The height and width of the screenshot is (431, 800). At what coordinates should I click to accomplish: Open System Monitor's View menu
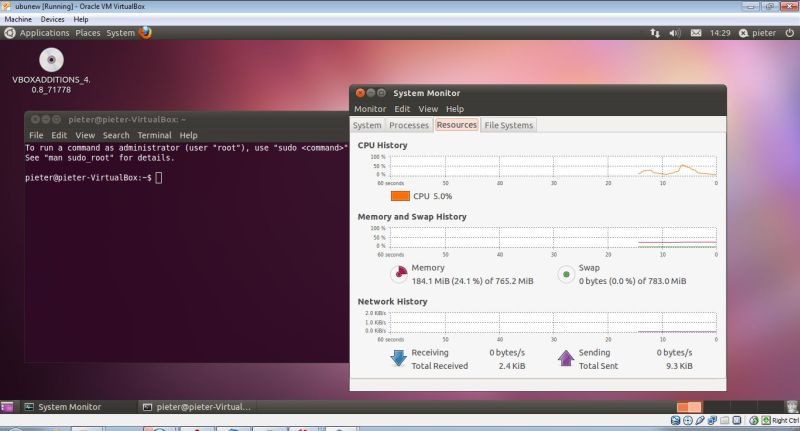coord(428,109)
